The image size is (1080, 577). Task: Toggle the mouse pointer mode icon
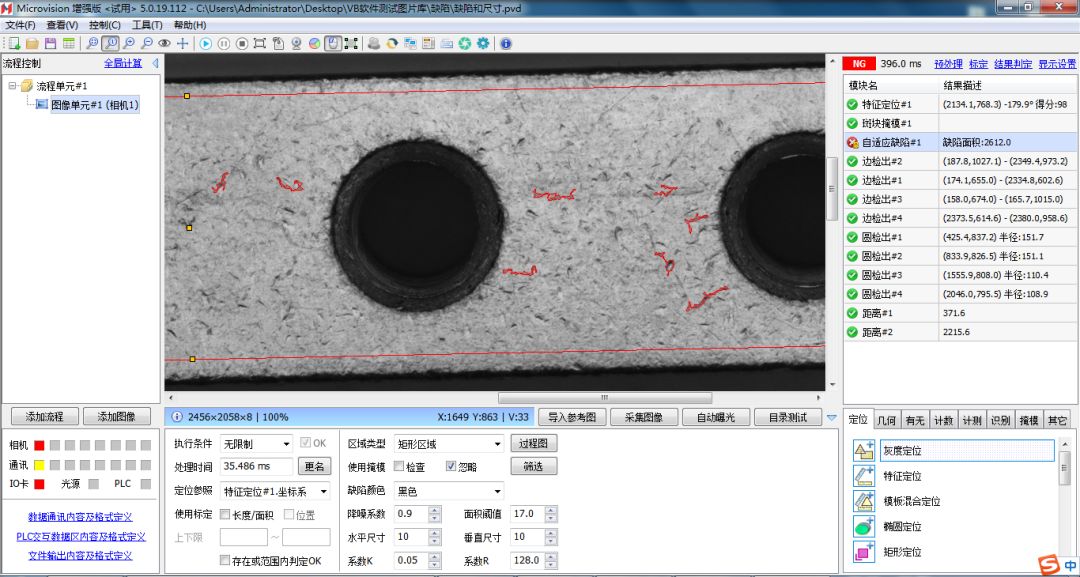click(x=333, y=43)
